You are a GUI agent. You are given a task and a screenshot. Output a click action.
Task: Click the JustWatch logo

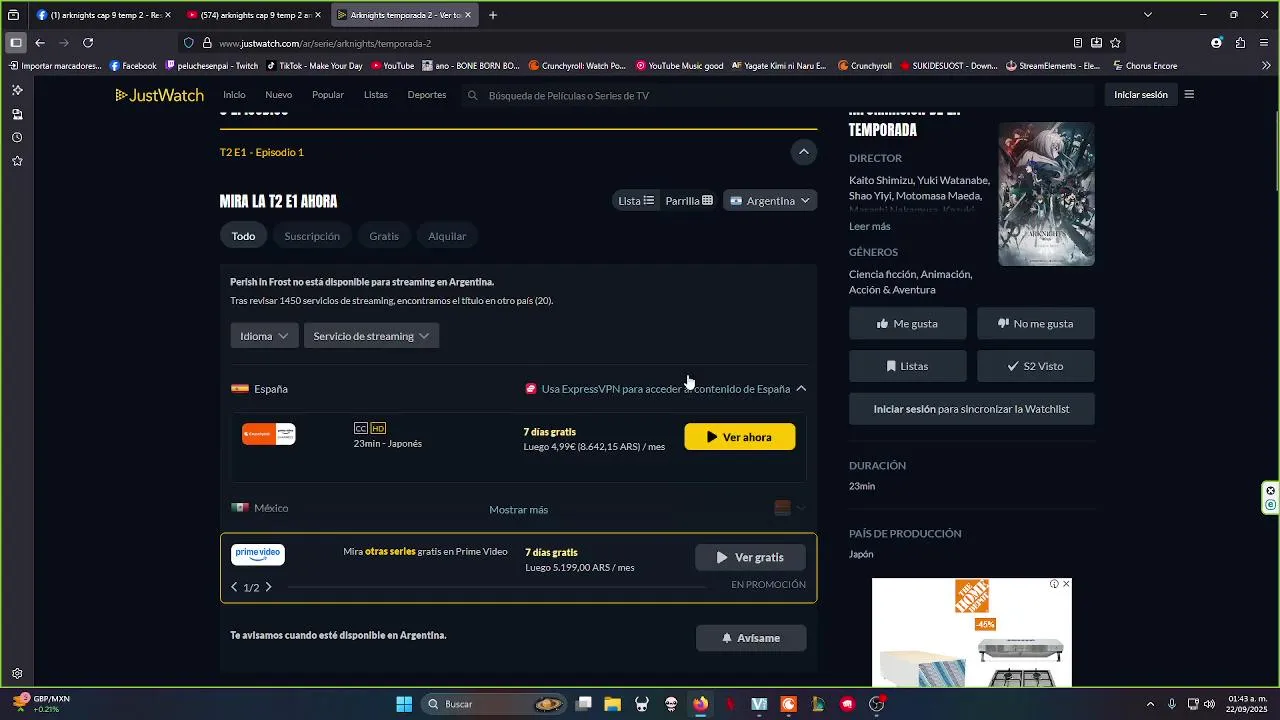160,95
